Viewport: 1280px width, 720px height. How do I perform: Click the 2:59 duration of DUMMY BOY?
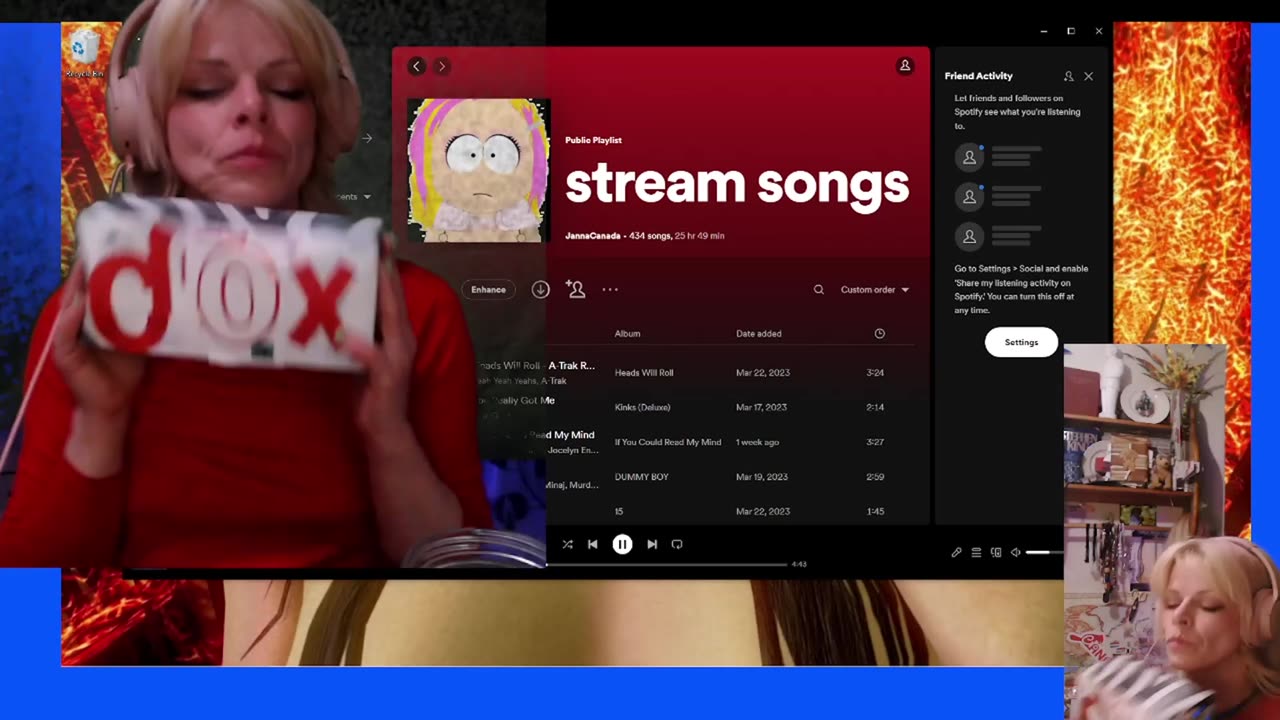pos(875,477)
